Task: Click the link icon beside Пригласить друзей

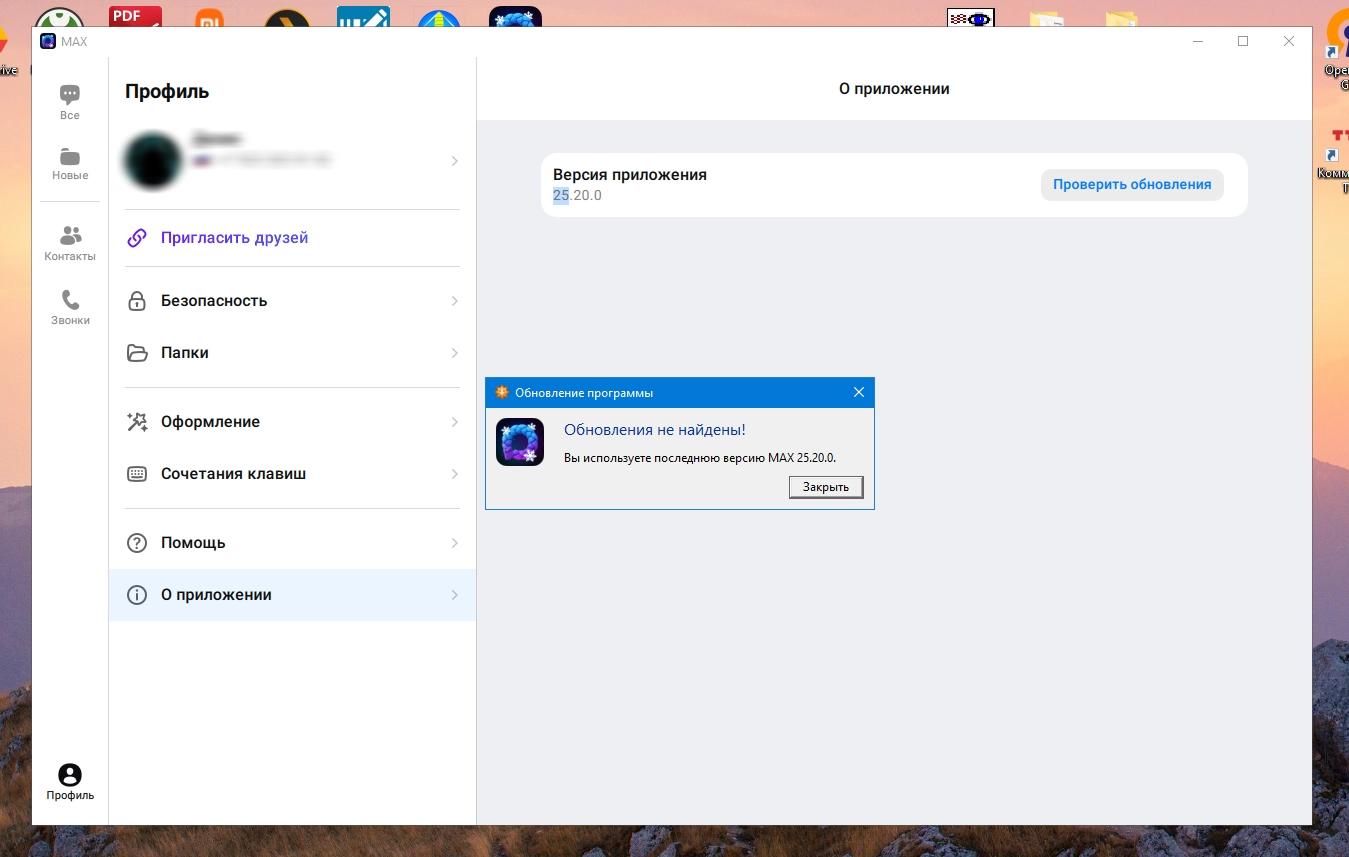Action: 137,238
